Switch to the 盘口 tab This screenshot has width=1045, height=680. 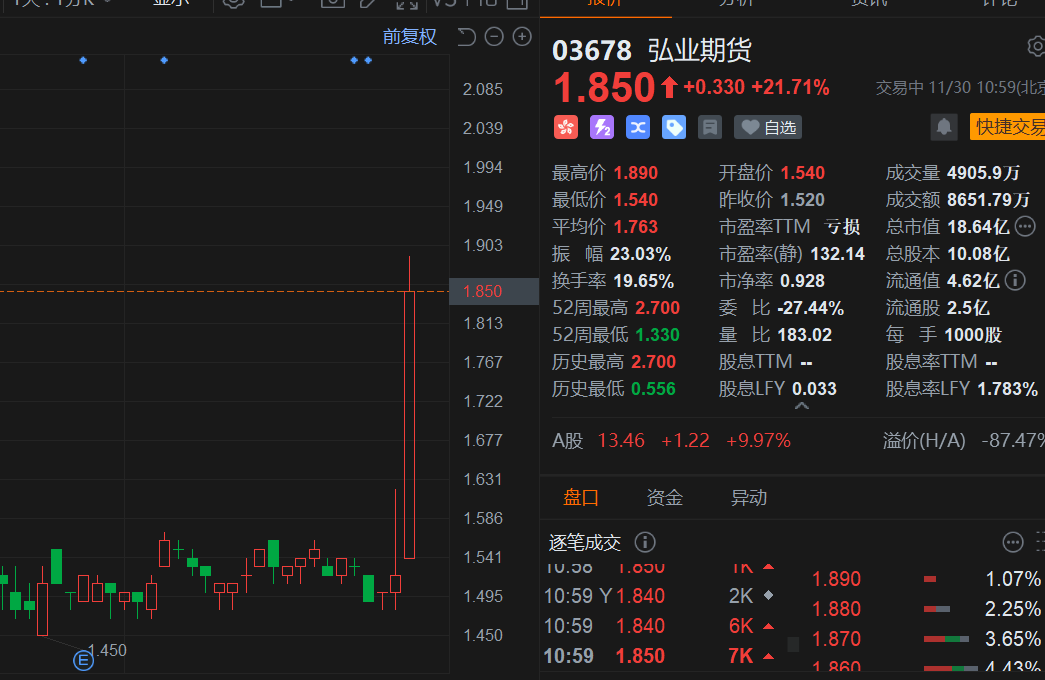(580, 497)
